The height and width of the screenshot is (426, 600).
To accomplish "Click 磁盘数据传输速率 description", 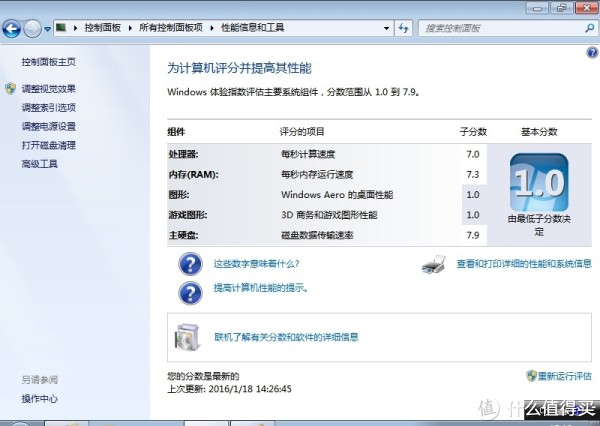I will tap(317, 235).
